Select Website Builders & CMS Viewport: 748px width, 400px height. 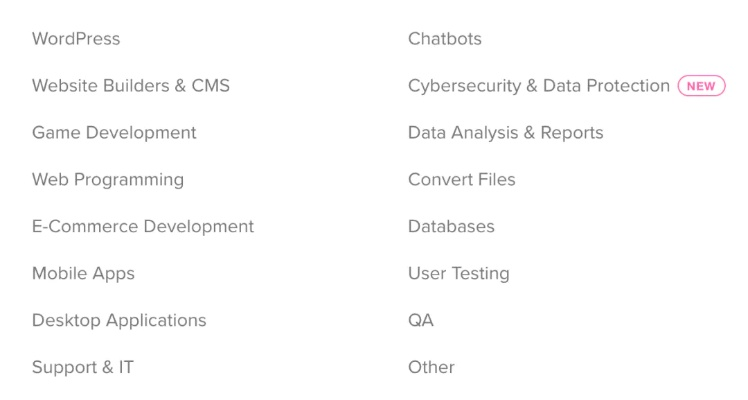[x=131, y=86]
